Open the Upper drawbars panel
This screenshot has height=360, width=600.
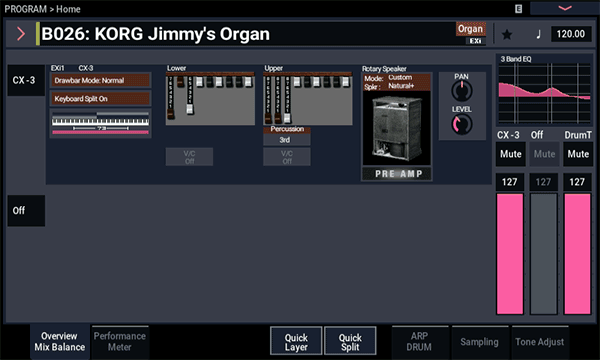308,98
